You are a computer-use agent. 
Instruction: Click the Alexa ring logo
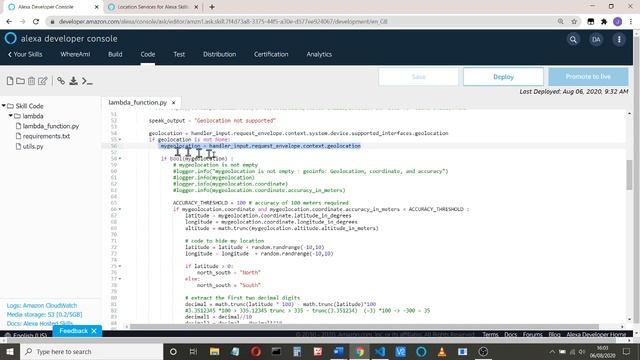coord(11,38)
